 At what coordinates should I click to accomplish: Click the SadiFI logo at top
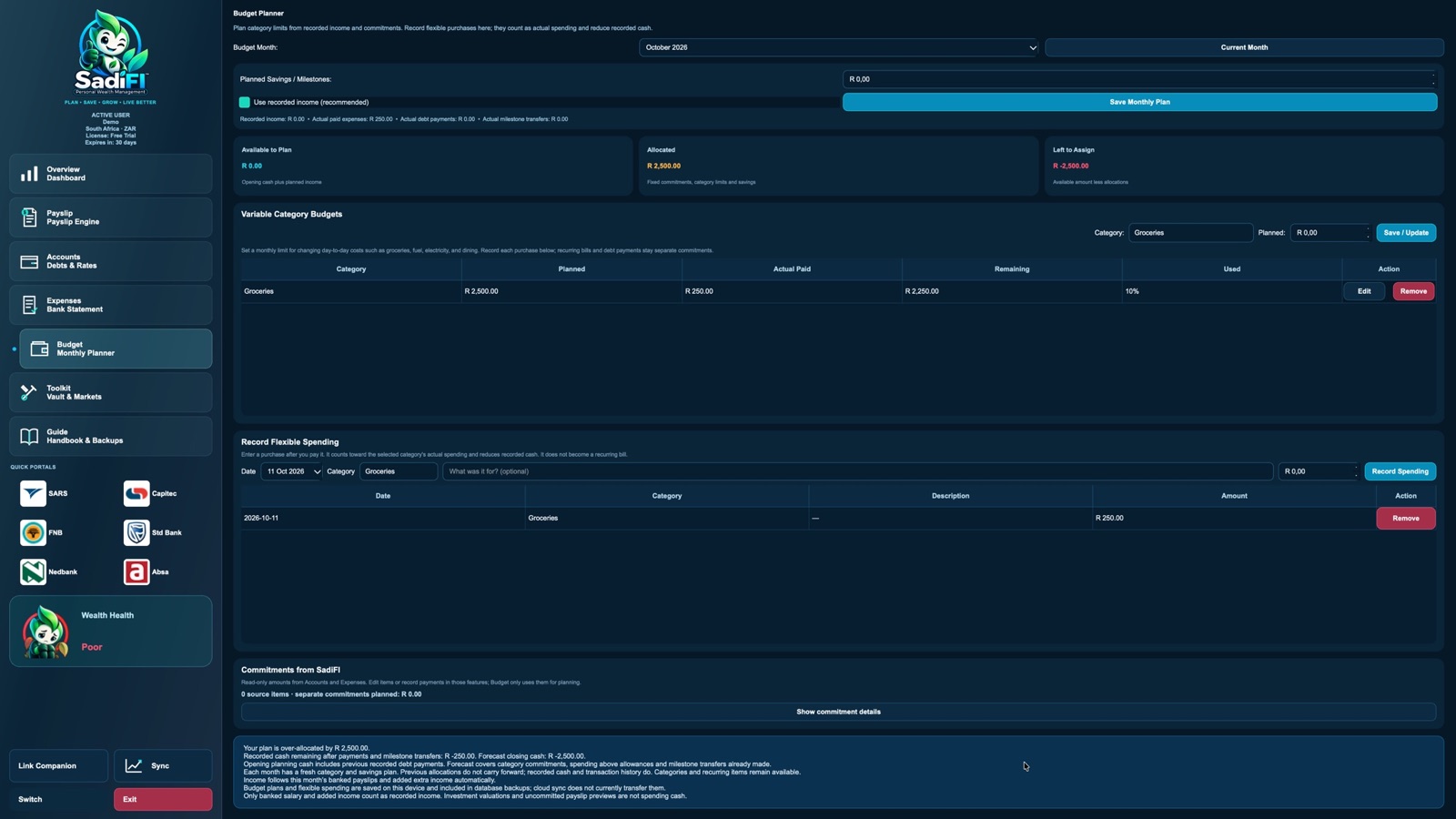[x=111, y=54]
